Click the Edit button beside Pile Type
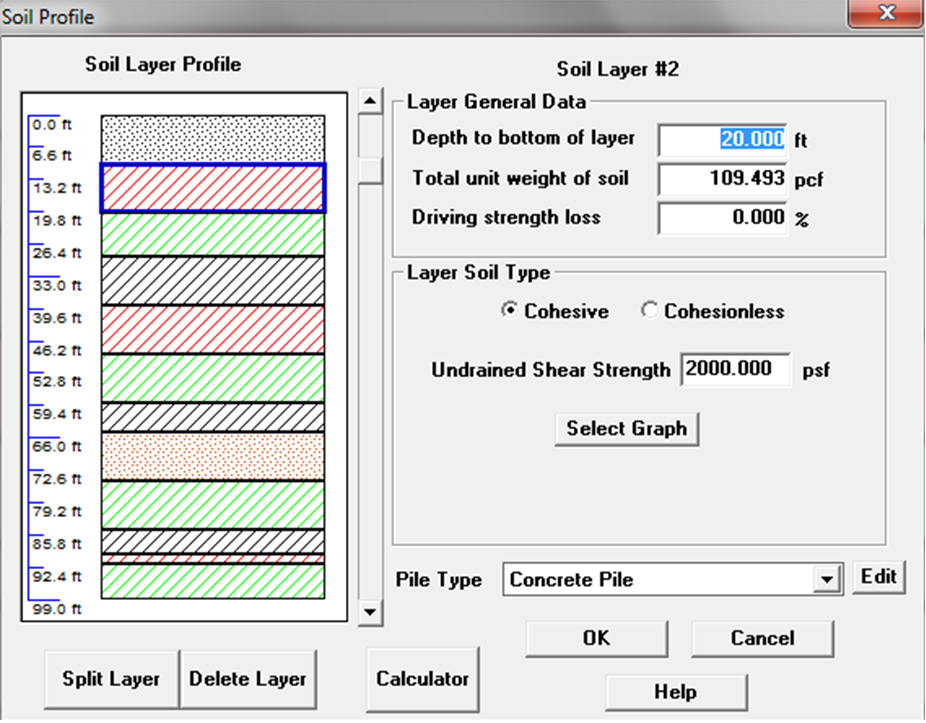Screen dimensions: 926x723 click(878, 577)
